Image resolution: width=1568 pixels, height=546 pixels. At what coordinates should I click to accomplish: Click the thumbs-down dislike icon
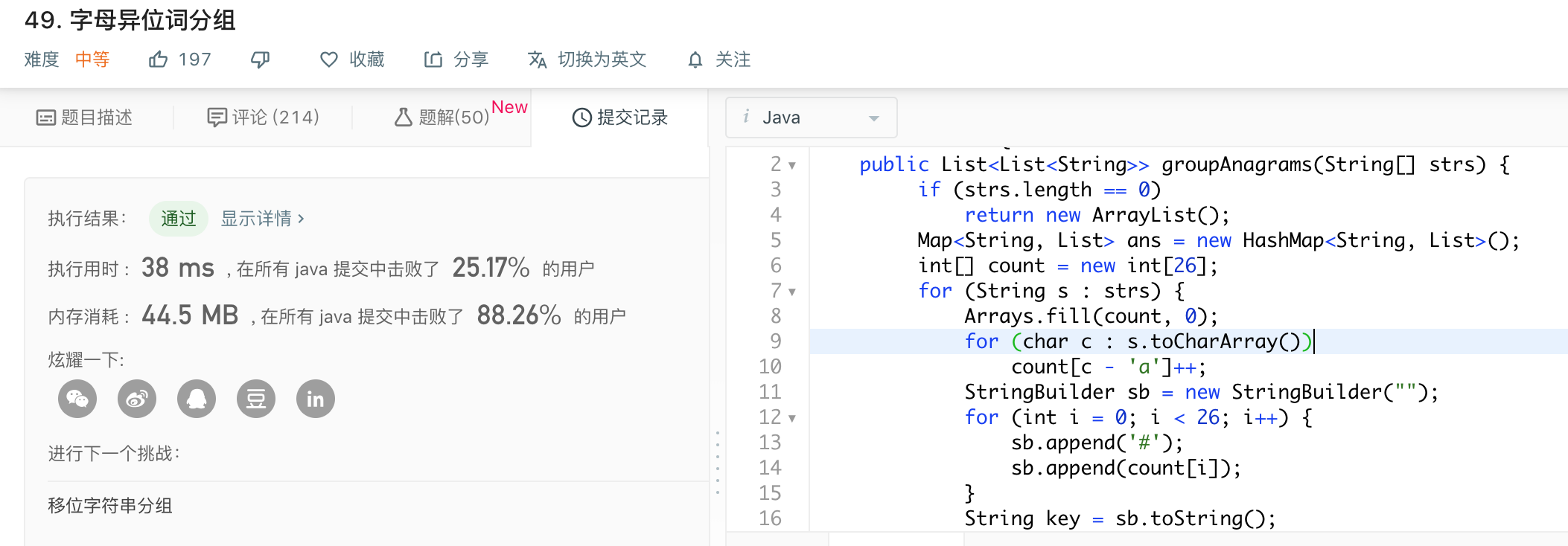(260, 60)
